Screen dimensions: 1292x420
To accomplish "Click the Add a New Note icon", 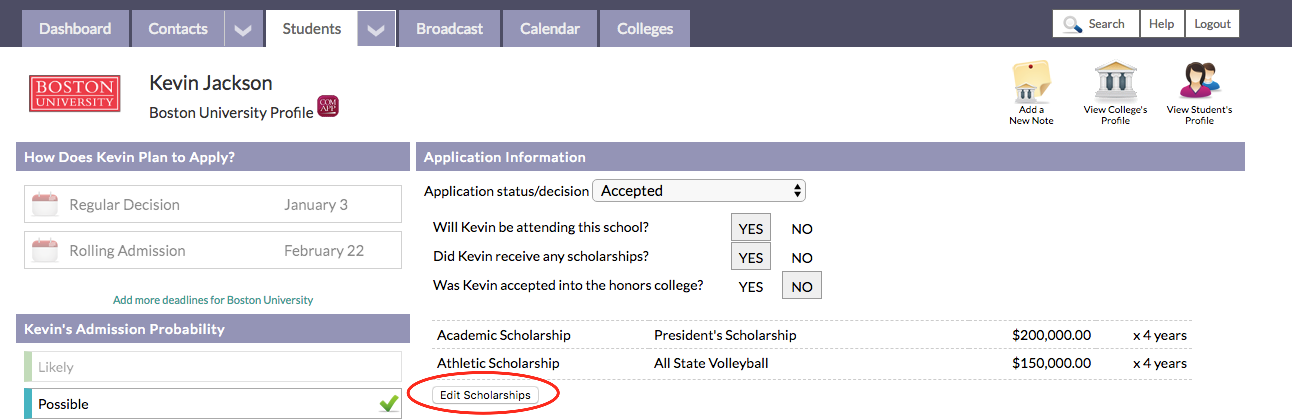I will pyautogui.click(x=1031, y=82).
